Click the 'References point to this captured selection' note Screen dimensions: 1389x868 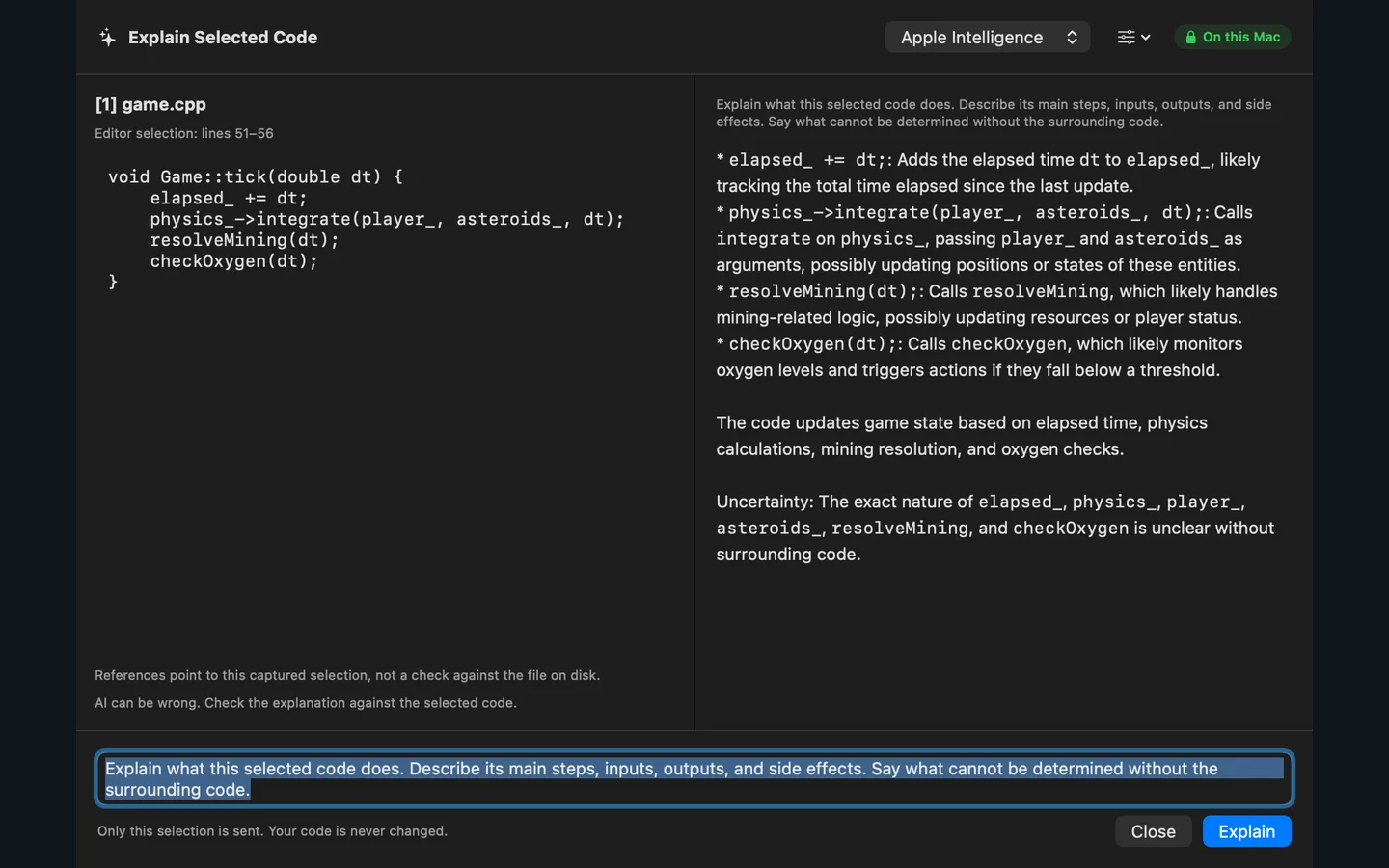347,675
